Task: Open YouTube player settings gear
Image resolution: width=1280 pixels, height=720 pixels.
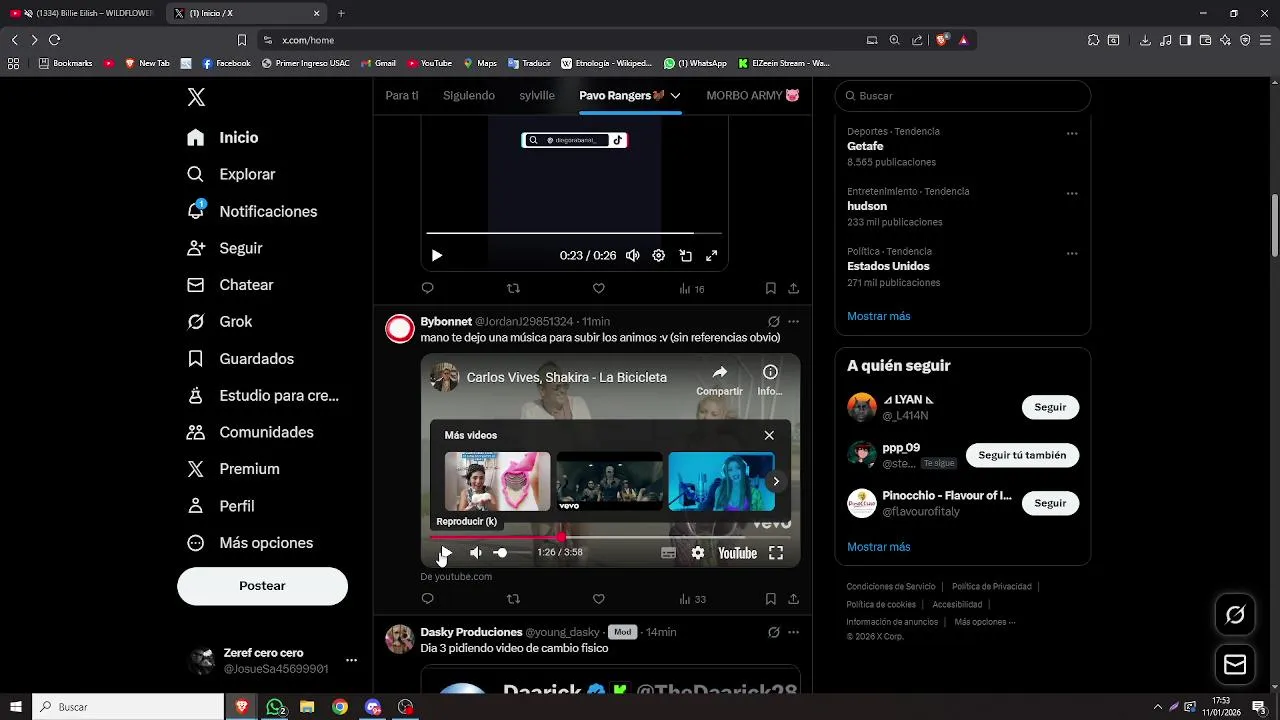Action: 698,553
